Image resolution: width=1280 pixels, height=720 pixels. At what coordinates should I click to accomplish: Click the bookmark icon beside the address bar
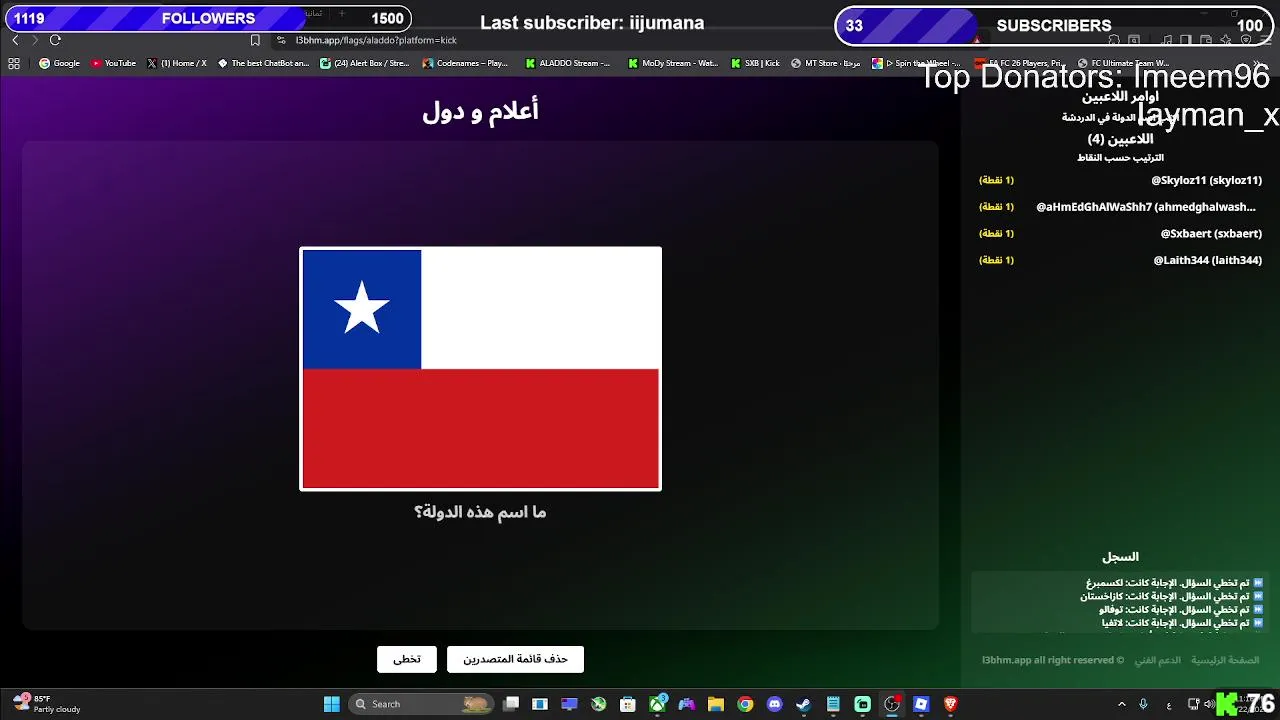[x=255, y=40]
